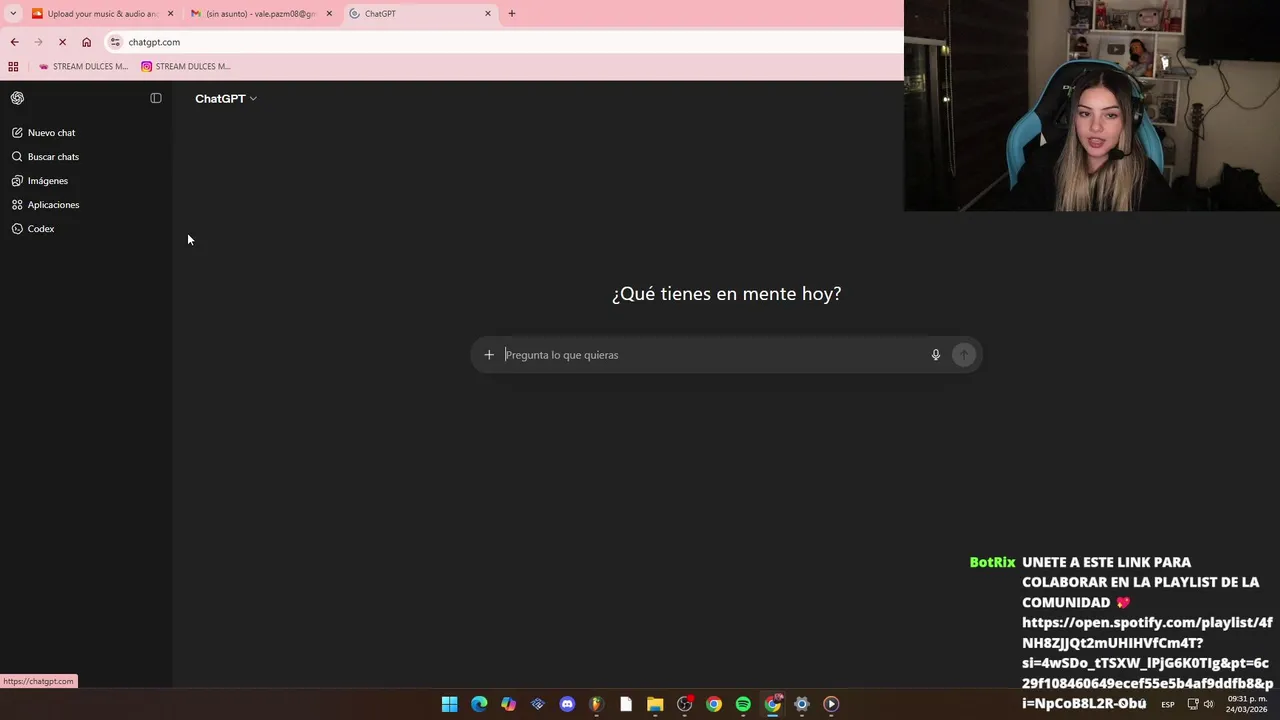This screenshot has width=1280, height=720.
Task: Open the first Google Chrome taskbar icon
Action: click(714, 704)
